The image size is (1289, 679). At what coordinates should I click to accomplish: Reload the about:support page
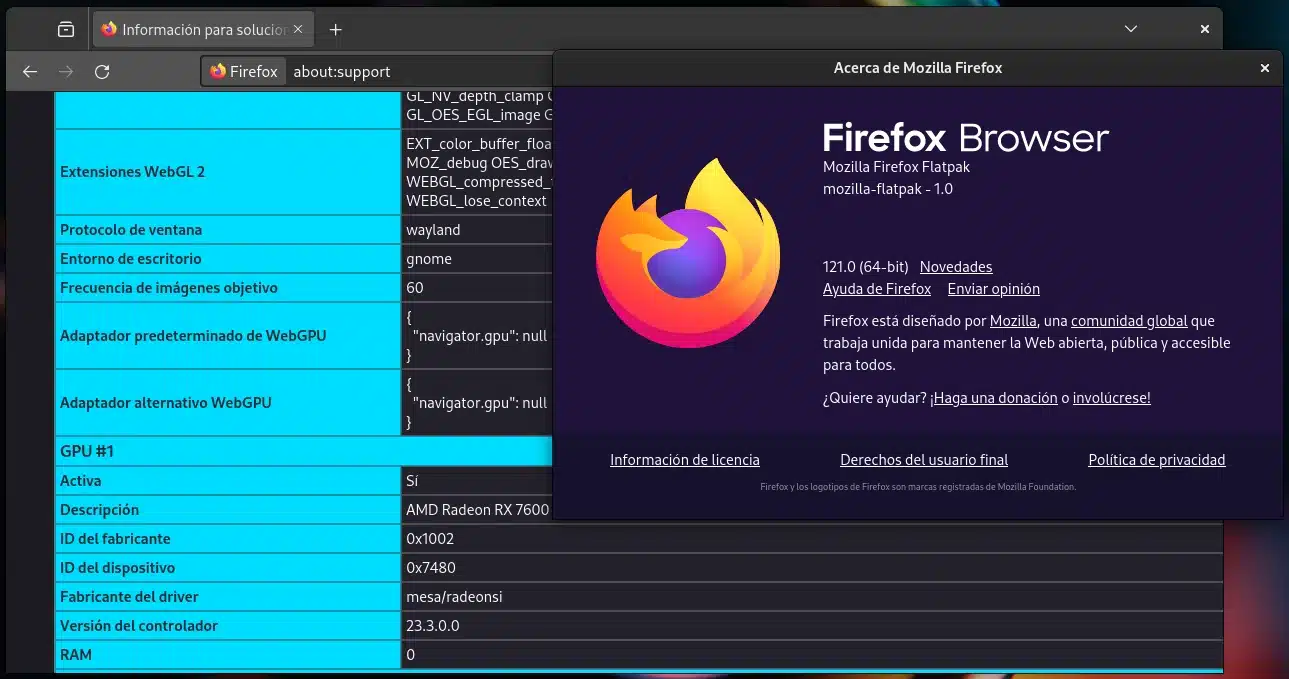[x=102, y=72]
